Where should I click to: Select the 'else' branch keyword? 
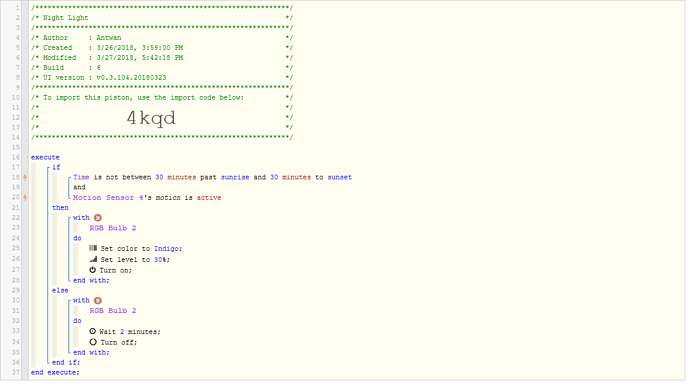click(60, 290)
